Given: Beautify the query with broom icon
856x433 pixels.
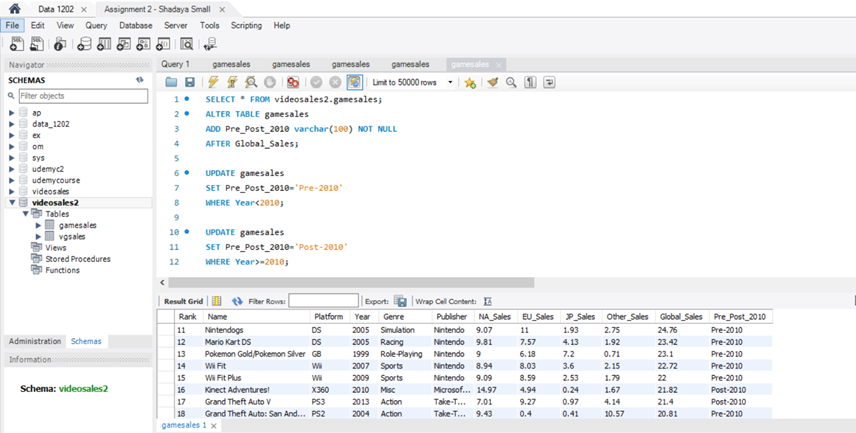Looking at the screenshot, I should (493, 82).
